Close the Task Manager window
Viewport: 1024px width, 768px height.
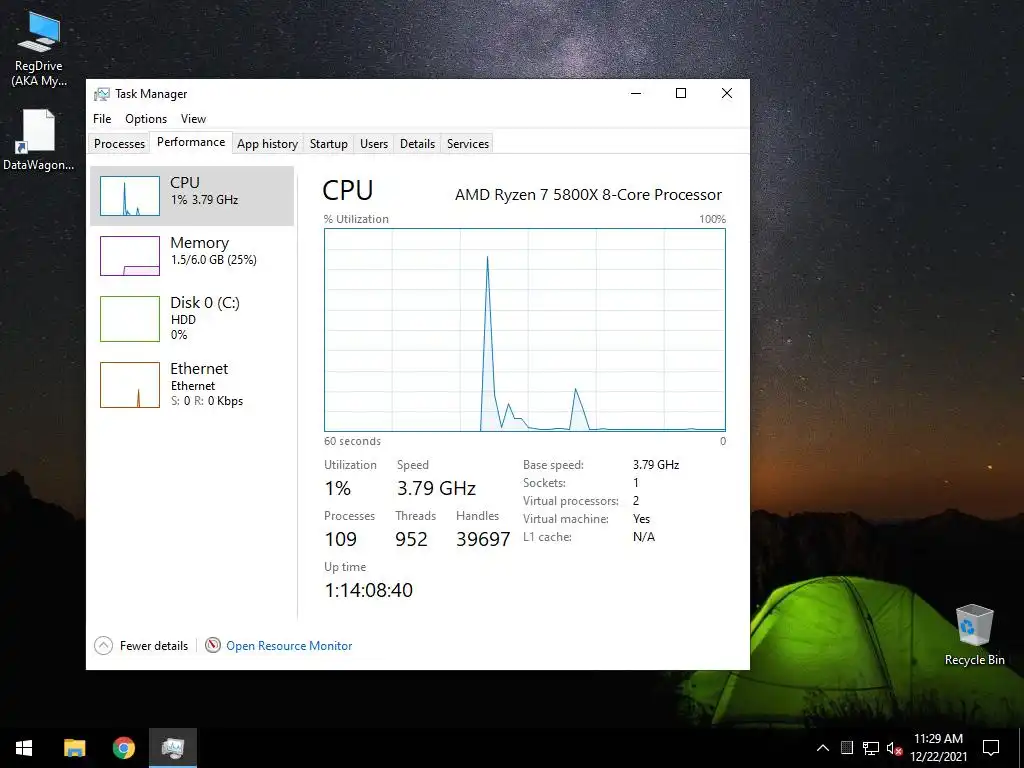[x=727, y=93]
